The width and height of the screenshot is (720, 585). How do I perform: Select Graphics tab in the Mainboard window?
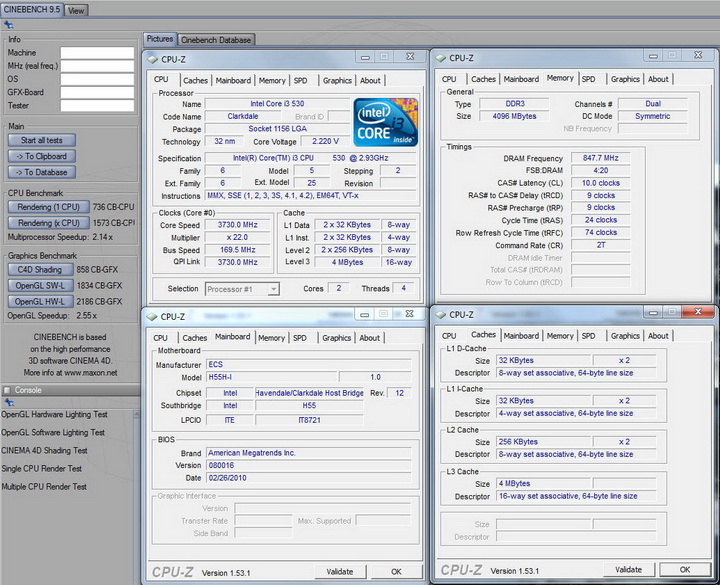(337, 338)
